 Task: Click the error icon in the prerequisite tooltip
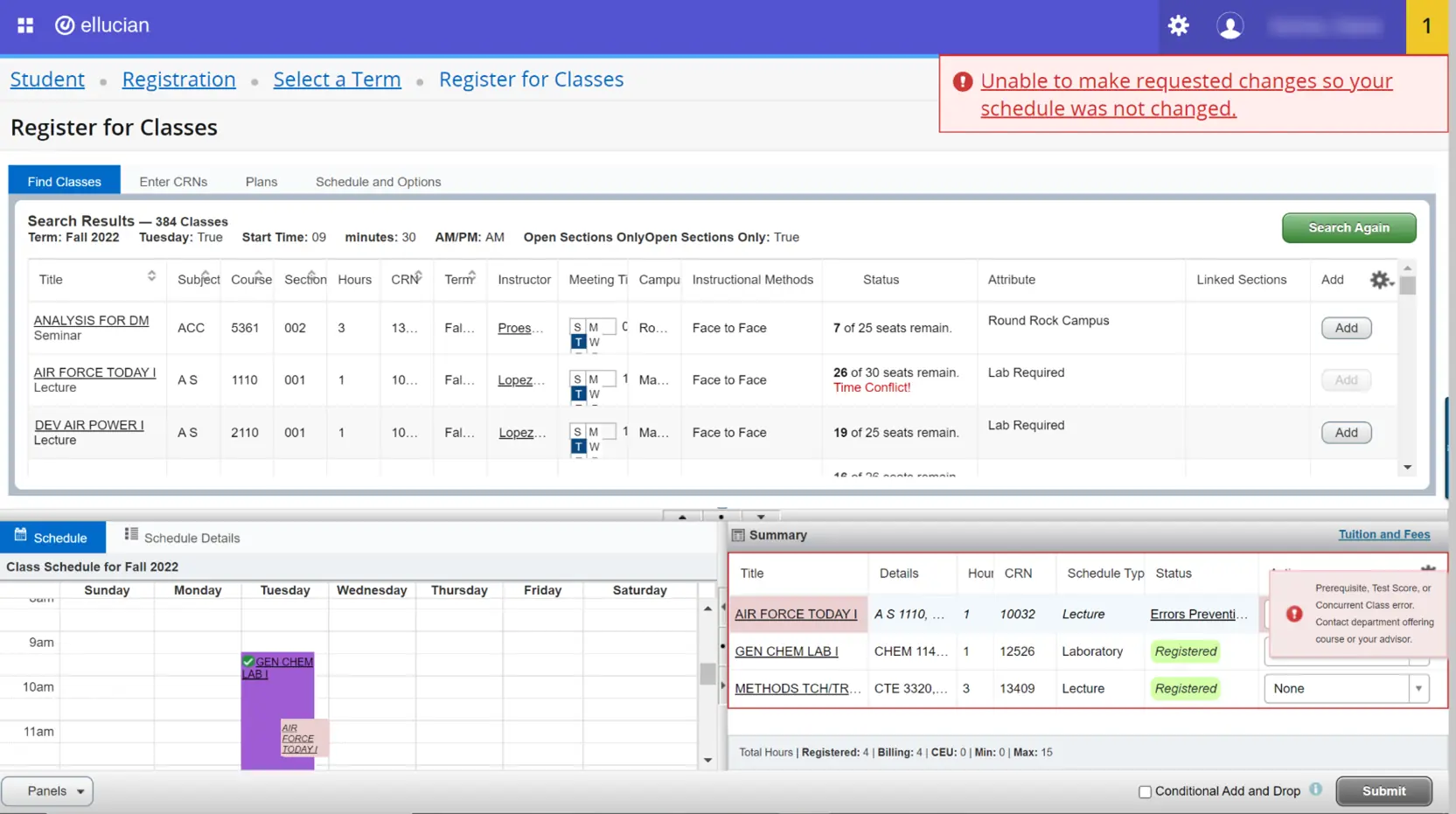coord(1294,614)
